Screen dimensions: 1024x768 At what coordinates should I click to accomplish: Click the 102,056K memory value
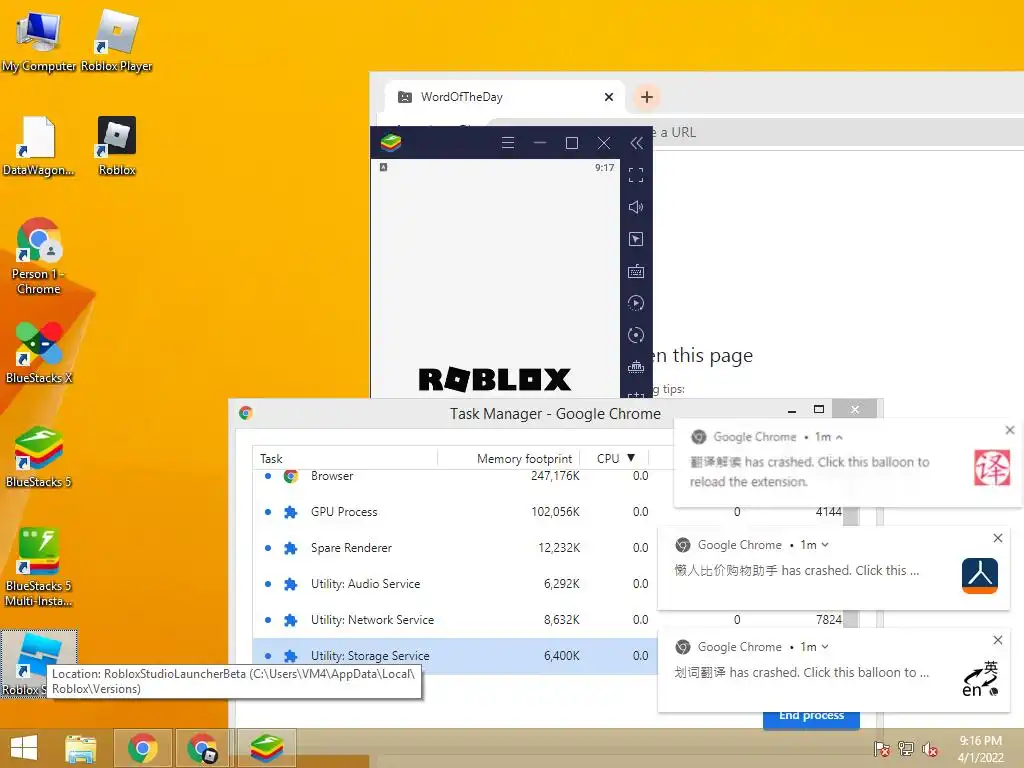(x=555, y=512)
